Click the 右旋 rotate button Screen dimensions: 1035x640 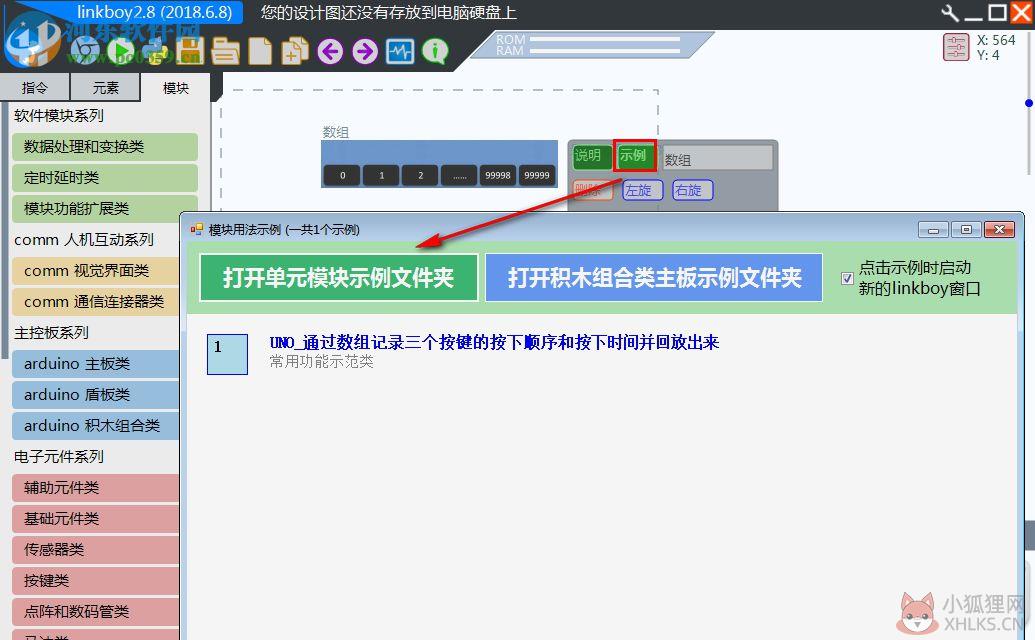(x=692, y=190)
